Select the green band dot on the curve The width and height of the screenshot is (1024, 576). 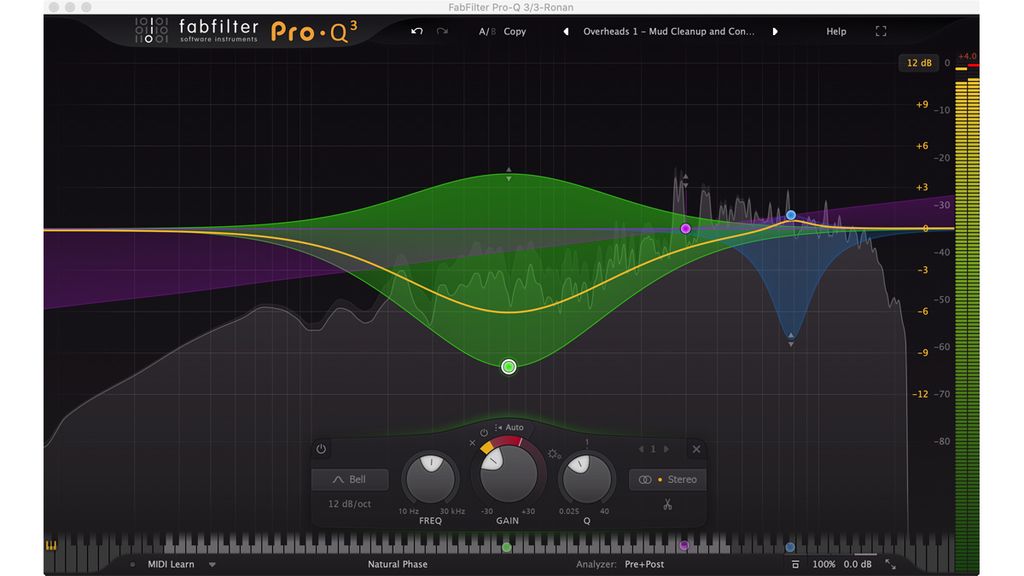pyautogui.click(x=508, y=366)
